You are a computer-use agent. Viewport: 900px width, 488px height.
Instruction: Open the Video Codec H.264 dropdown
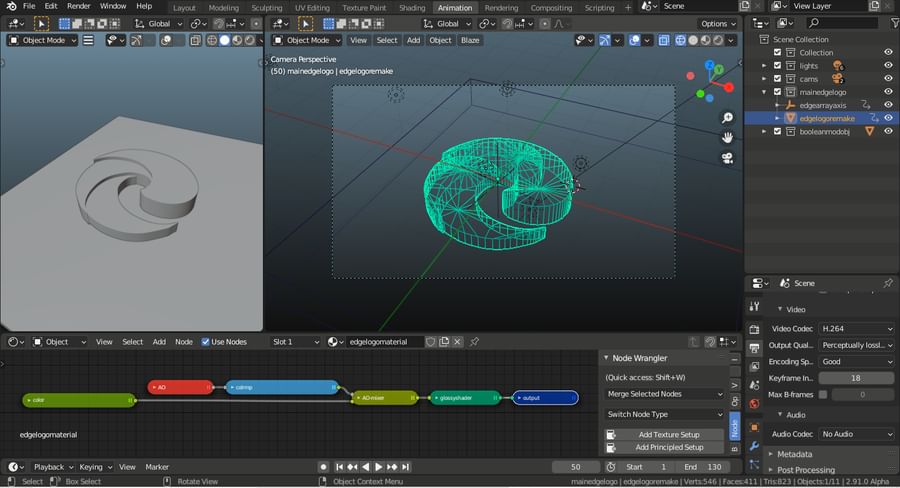[x=857, y=329]
